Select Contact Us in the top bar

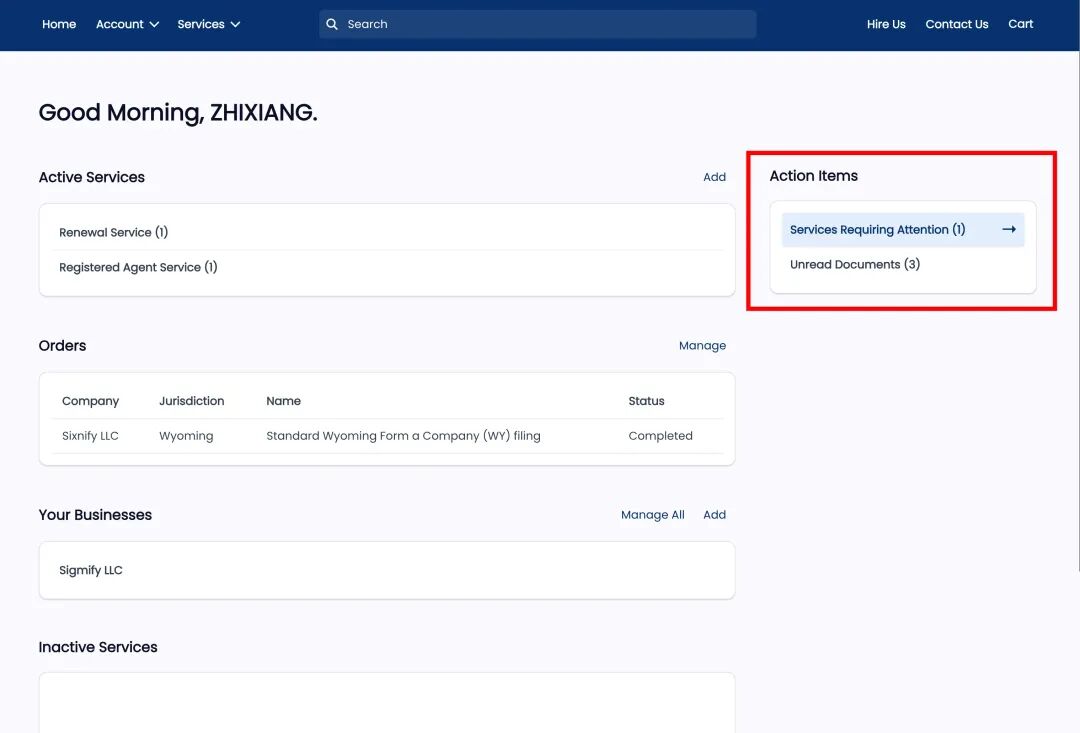click(x=956, y=24)
